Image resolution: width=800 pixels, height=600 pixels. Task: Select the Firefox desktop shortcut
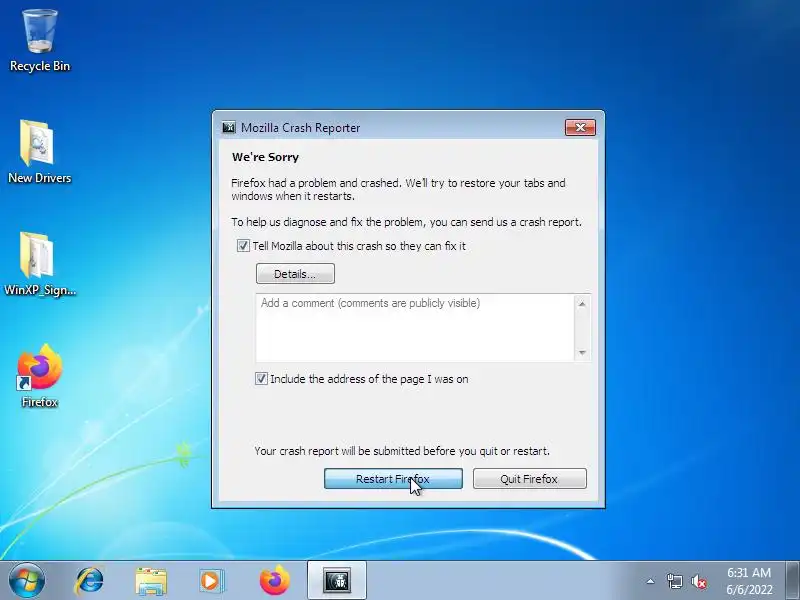39,376
